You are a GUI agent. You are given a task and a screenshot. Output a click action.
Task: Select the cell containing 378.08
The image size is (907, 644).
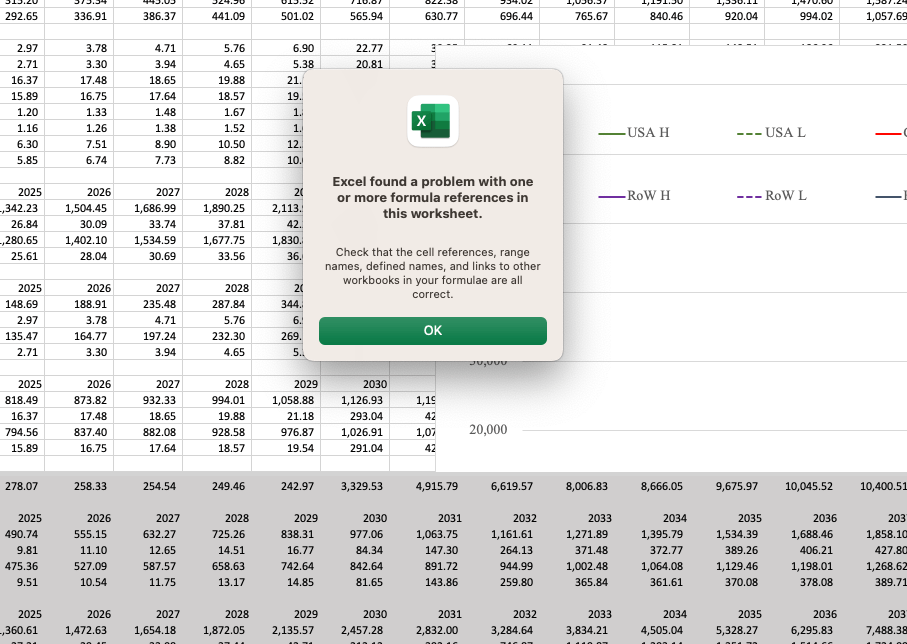pyautogui.click(x=802, y=583)
